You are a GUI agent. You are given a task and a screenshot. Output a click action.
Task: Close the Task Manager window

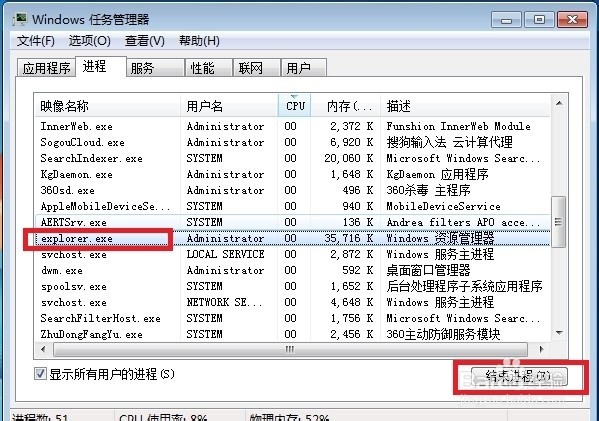[x=572, y=19]
